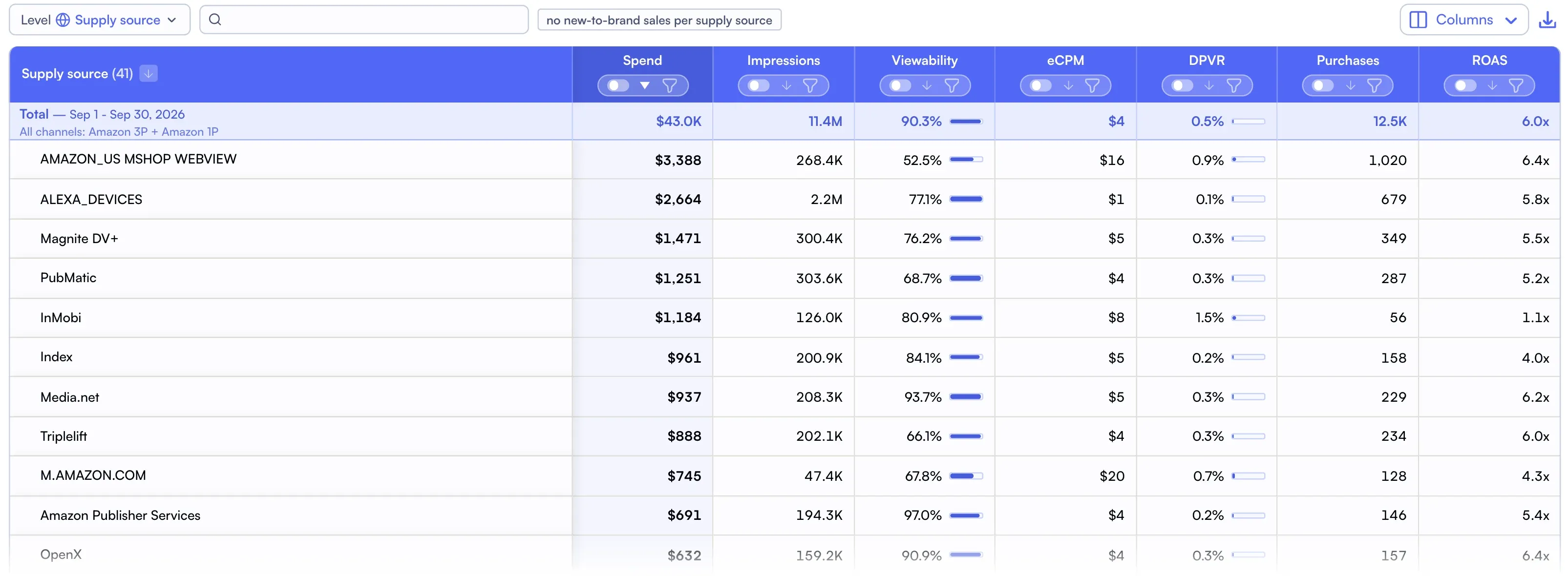Toggle the DPVR column switch
The height and width of the screenshot is (576, 1568).
[1183, 86]
